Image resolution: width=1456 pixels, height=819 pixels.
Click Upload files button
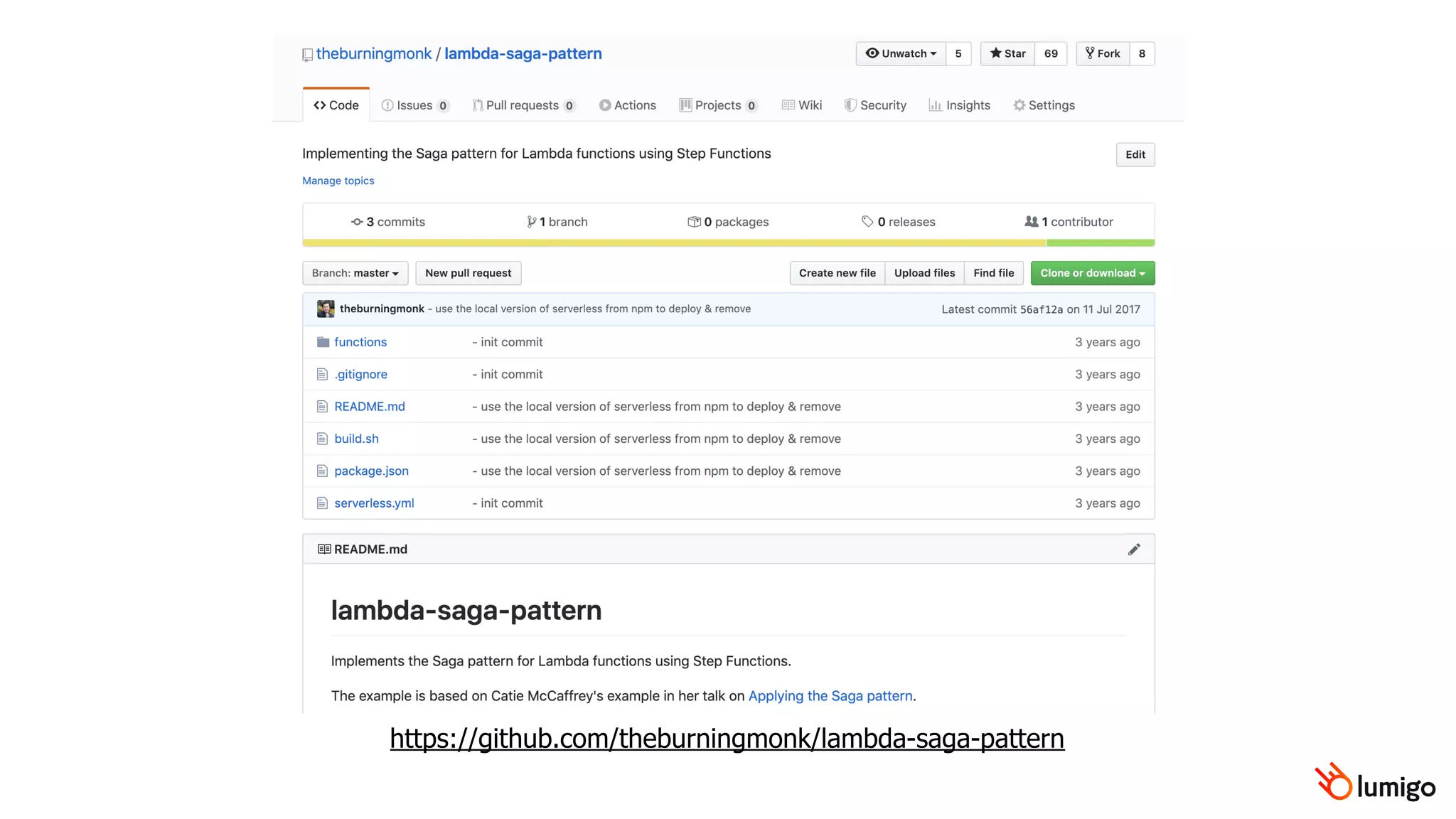(925, 273)
